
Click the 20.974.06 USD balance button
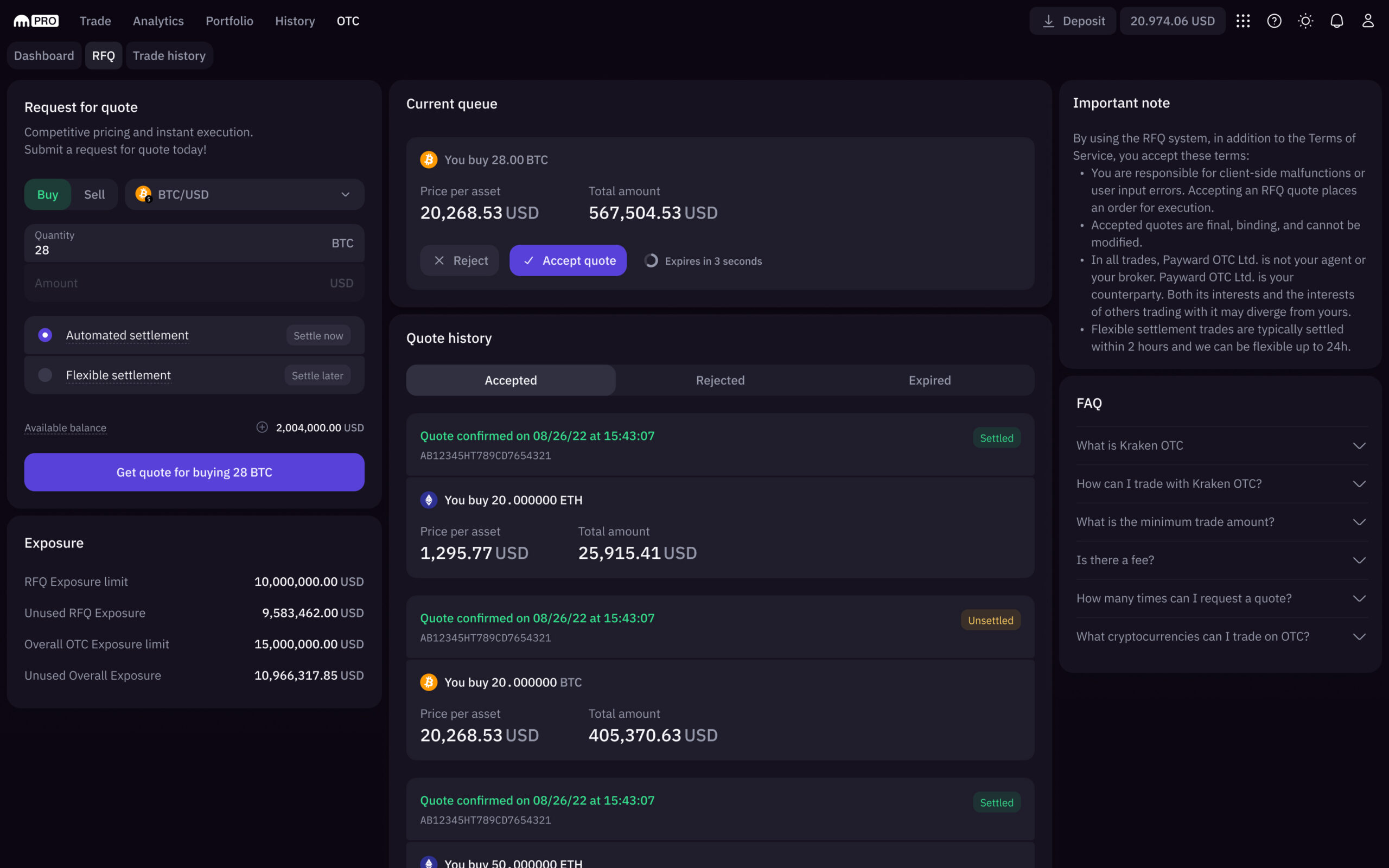click(x=1173, y=21)
